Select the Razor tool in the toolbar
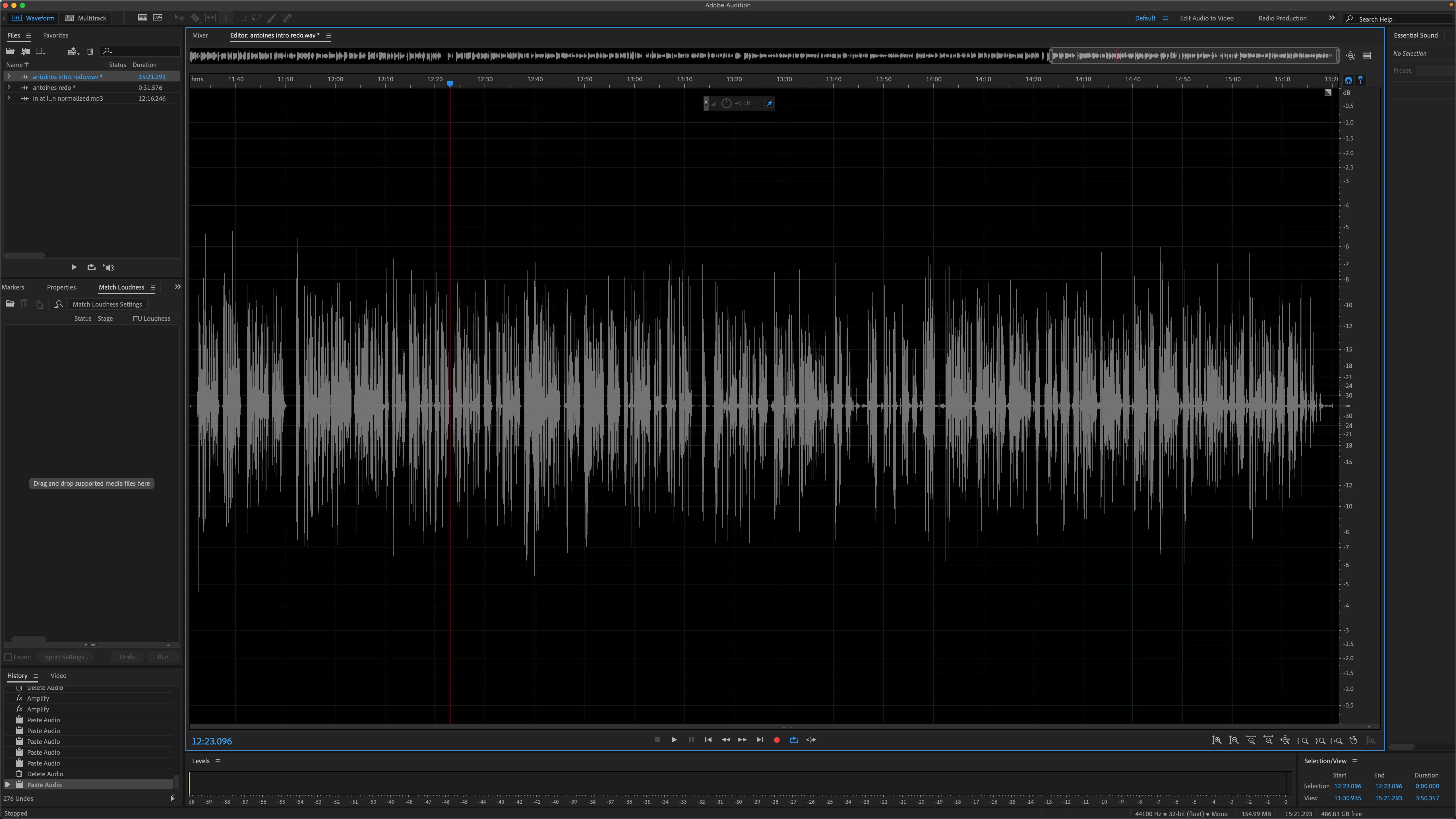The width and height of the screenshot is (1456, 819). [x=195, y=18]
